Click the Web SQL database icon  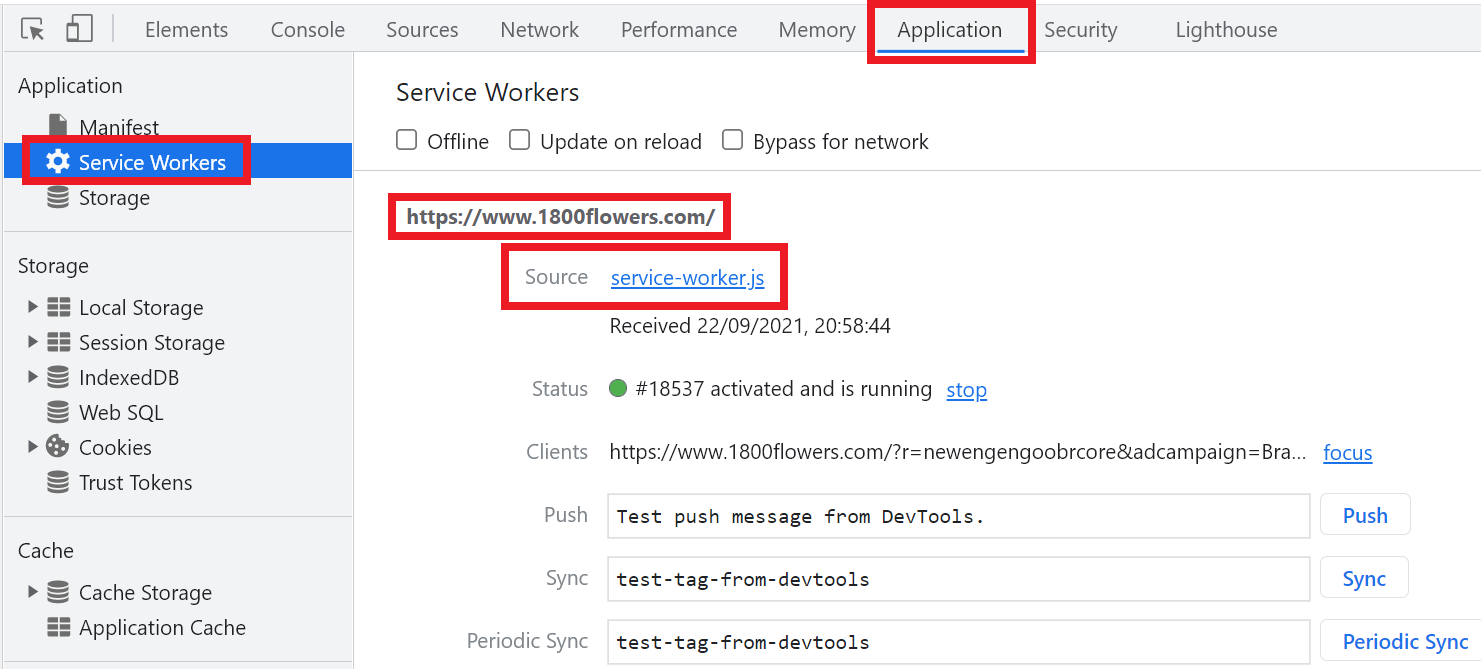59,412
